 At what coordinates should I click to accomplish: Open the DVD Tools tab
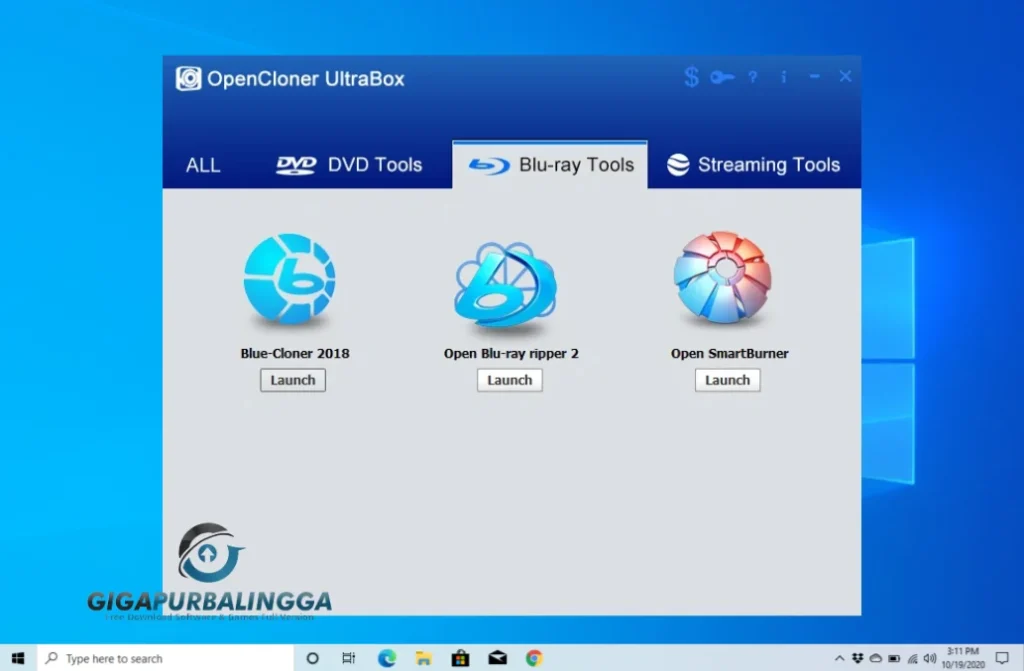[350, 165]
